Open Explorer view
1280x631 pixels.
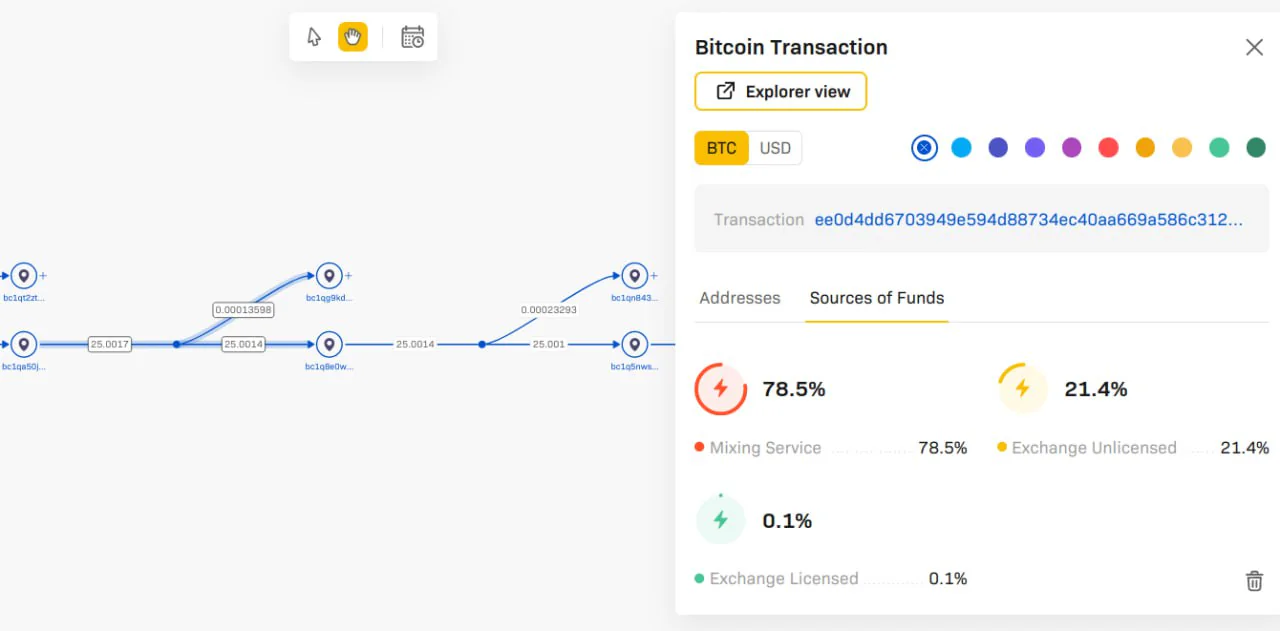781,91
